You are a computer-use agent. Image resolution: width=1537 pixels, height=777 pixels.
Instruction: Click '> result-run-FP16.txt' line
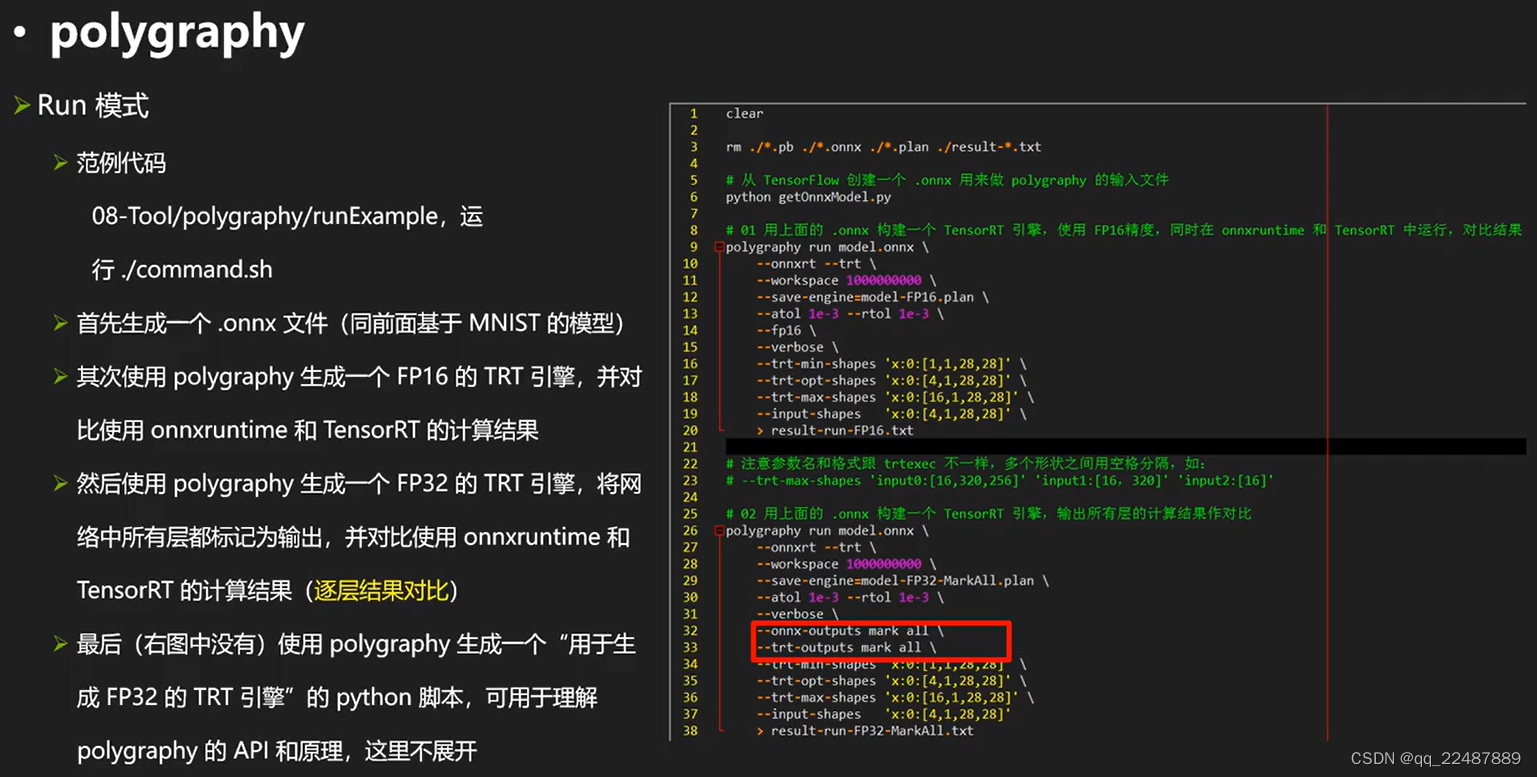pyautogui.click(x=835, y=431)
